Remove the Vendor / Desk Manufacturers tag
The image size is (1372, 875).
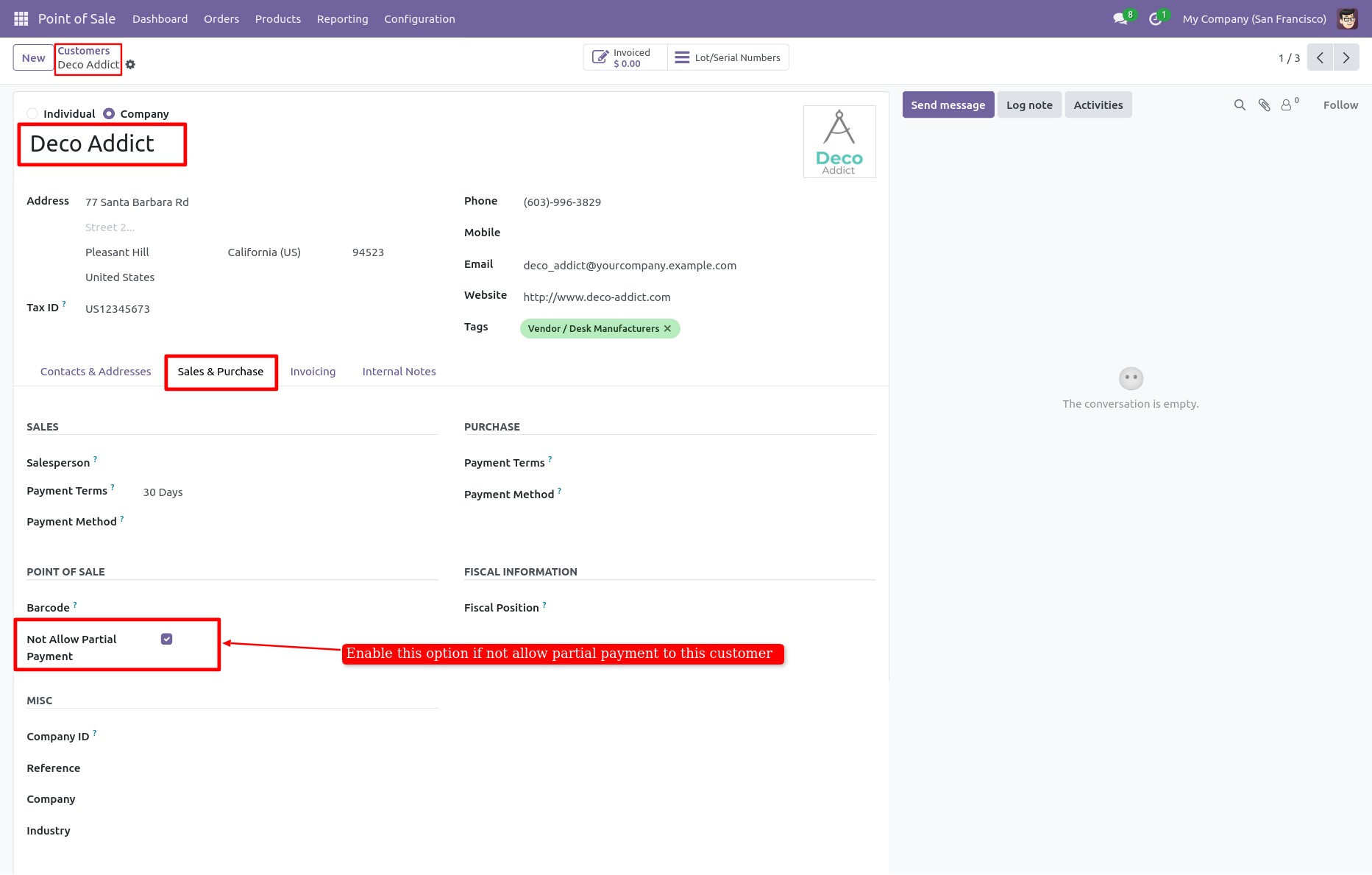tap(667, 329)
